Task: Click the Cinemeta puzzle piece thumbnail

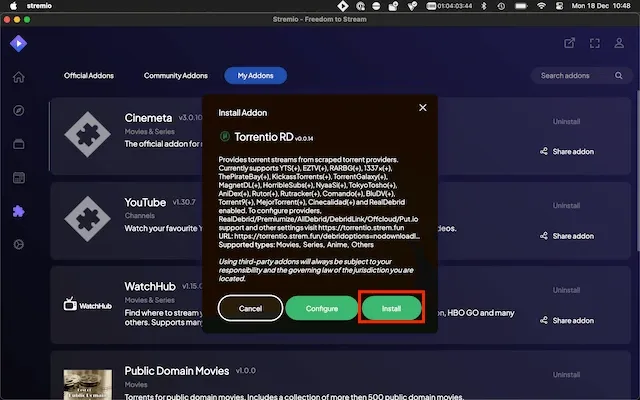Action: click(87, 134)
